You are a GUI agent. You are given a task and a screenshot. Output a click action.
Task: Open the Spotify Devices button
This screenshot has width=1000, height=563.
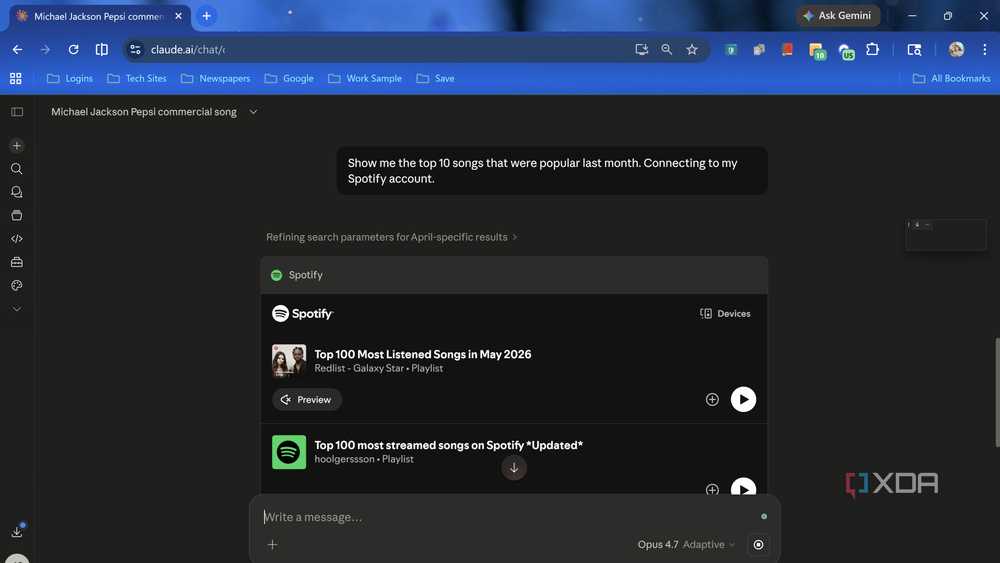pyautogui.click(x=725, y=314)
